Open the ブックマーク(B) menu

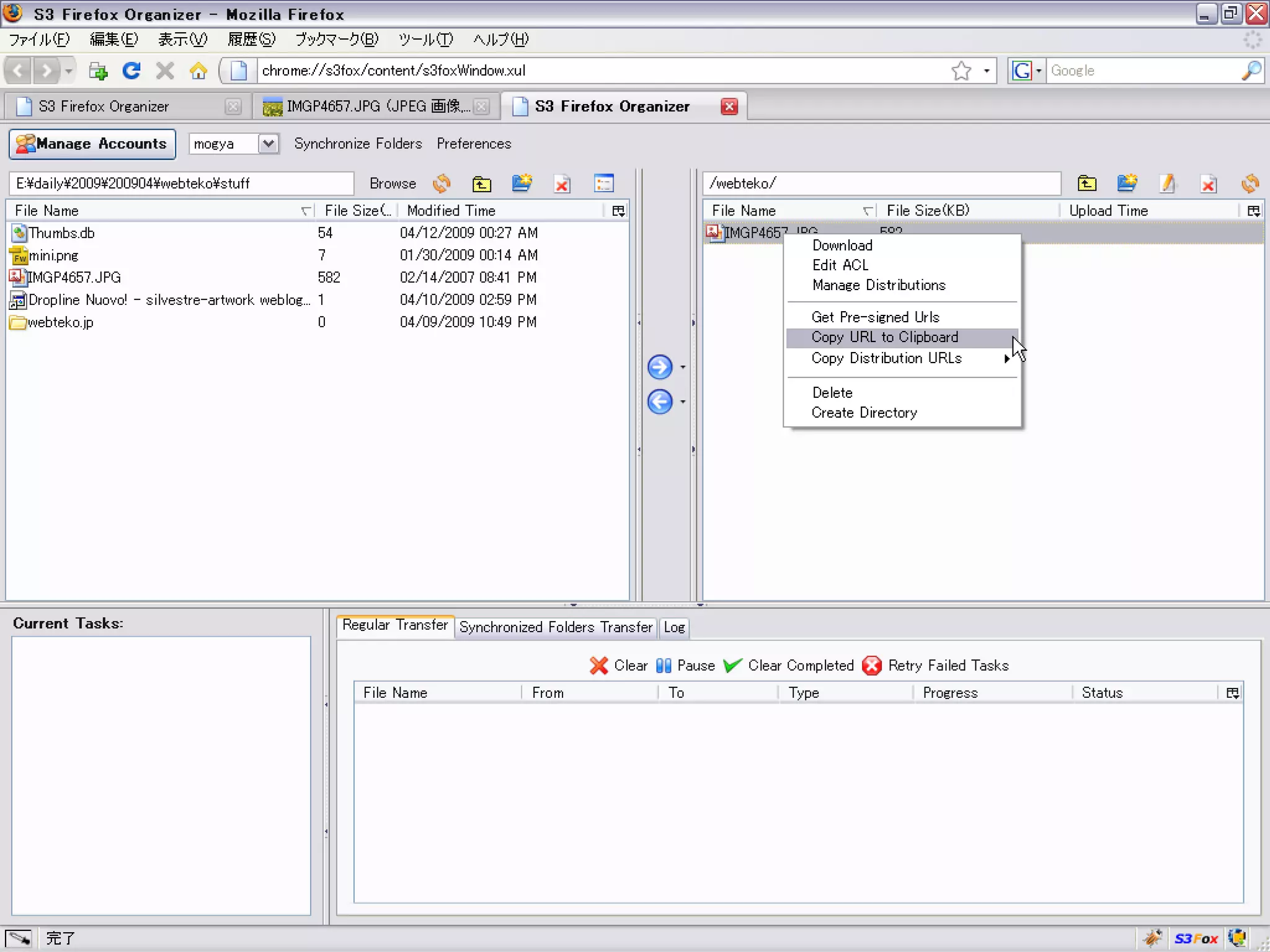[x=337, y=40]
